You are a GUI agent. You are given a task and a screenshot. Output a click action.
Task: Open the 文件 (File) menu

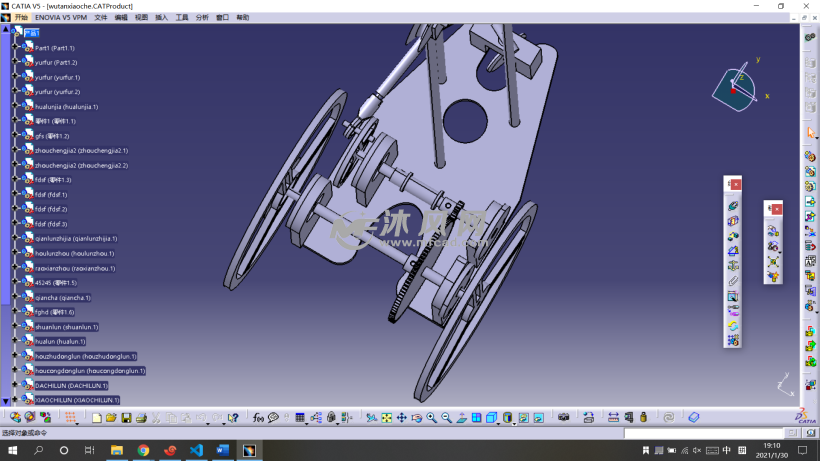point(100,17)
